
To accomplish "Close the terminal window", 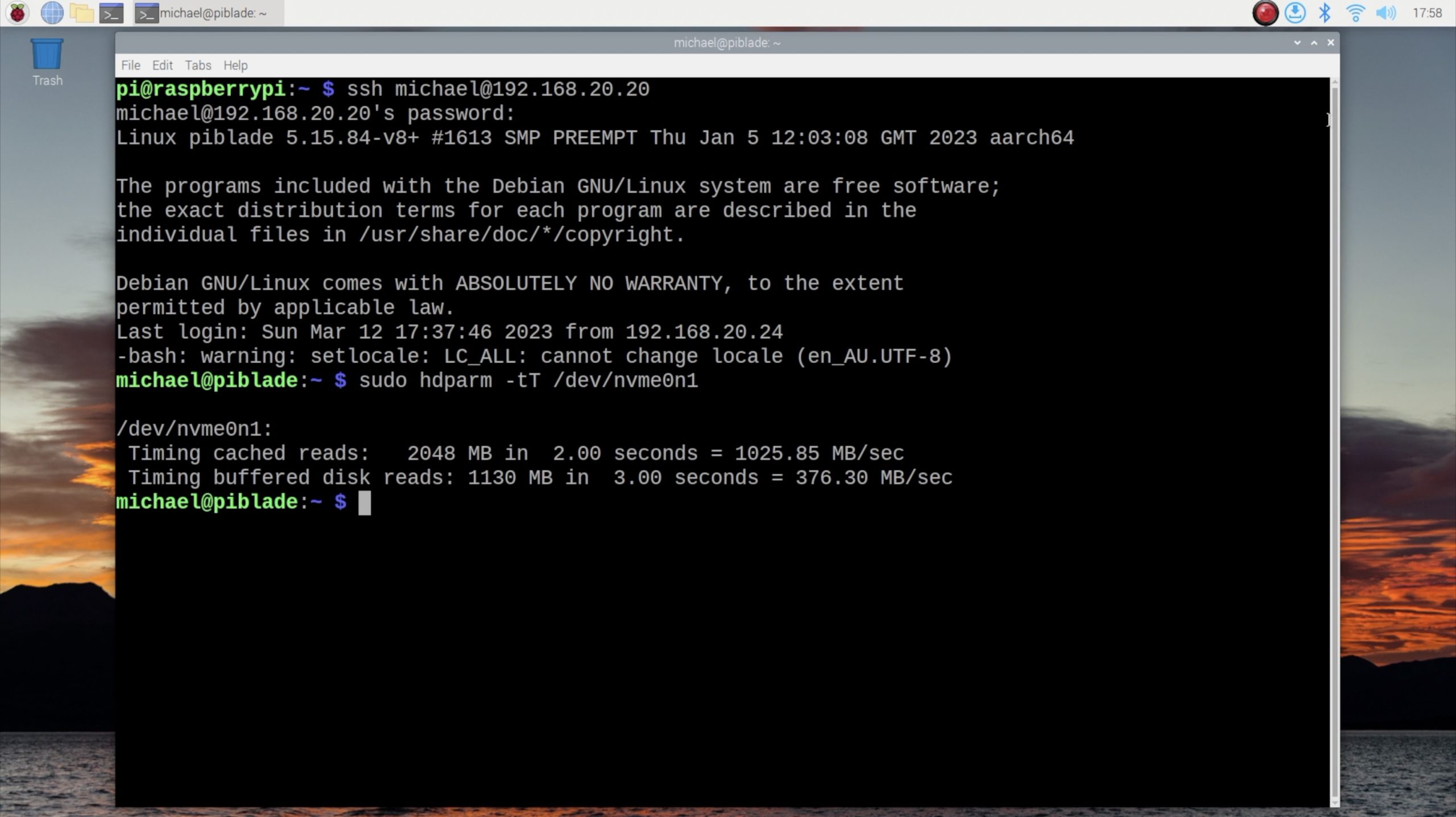I will pos(1330,43).
